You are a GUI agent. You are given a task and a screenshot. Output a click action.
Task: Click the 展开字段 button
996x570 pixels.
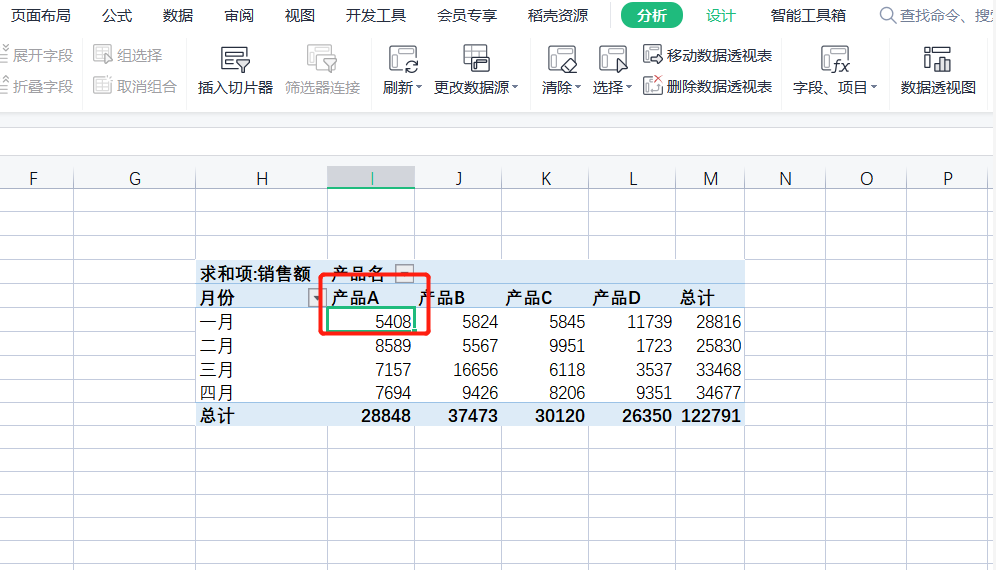(x=37, y=55)
